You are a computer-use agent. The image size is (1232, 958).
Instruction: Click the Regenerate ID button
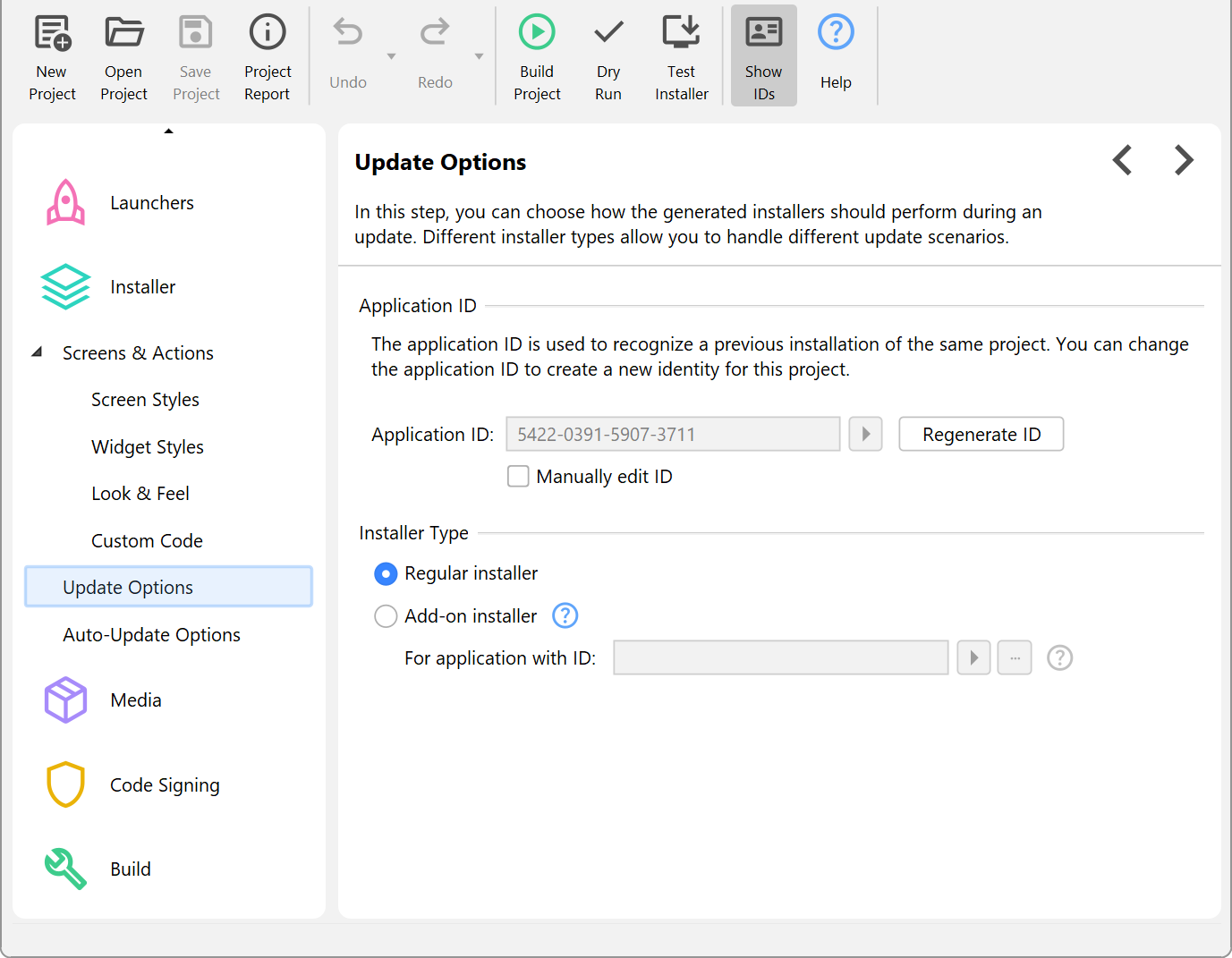[981, 435]
